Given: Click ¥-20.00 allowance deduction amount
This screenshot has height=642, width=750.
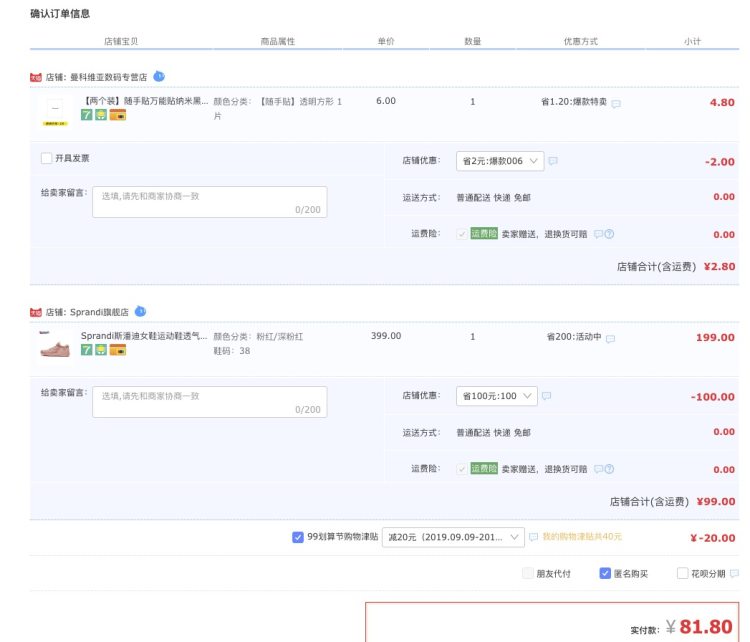Looking at the screenshot, I should (713, 538).
